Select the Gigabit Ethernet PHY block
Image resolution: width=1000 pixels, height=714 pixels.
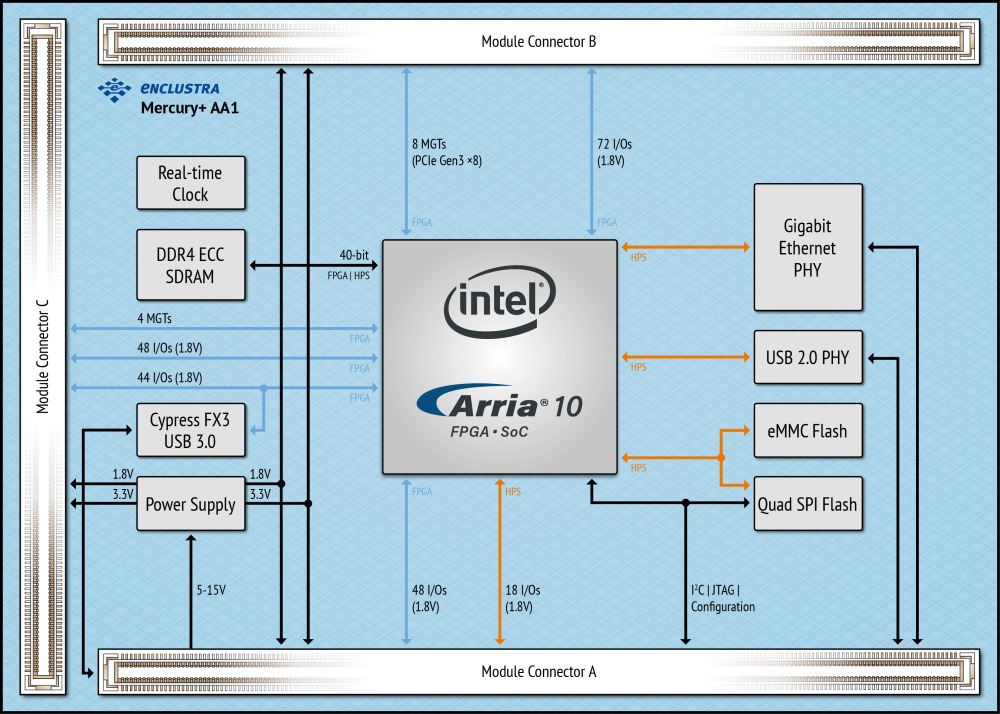[x=807, y=248]
